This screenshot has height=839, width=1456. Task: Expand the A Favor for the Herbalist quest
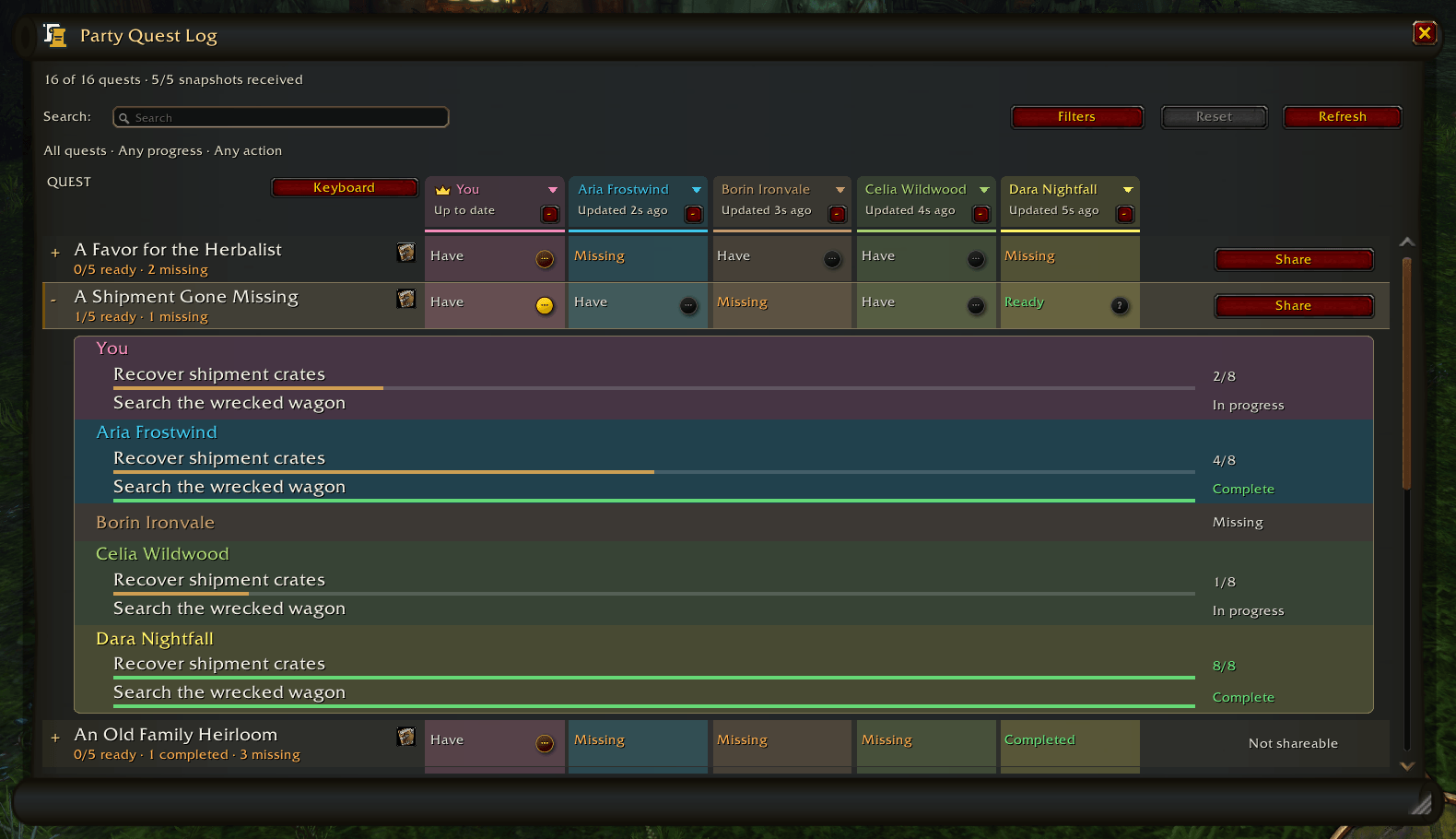55,253
